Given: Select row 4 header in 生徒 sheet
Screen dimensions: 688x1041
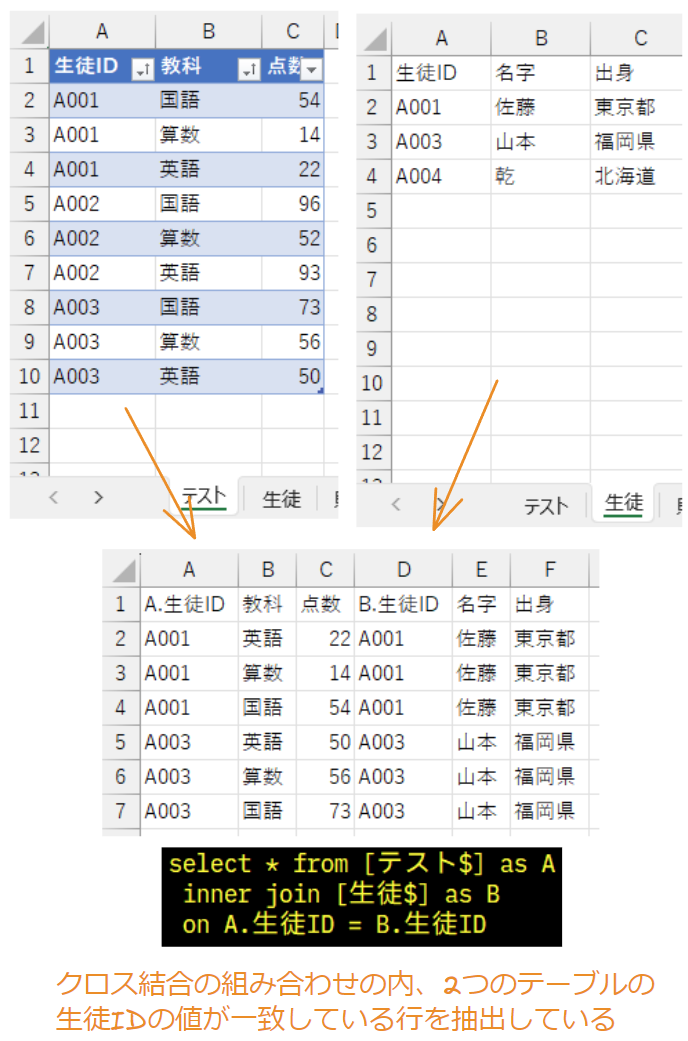Looking at the screenshot, I should (x=372, y=176).
